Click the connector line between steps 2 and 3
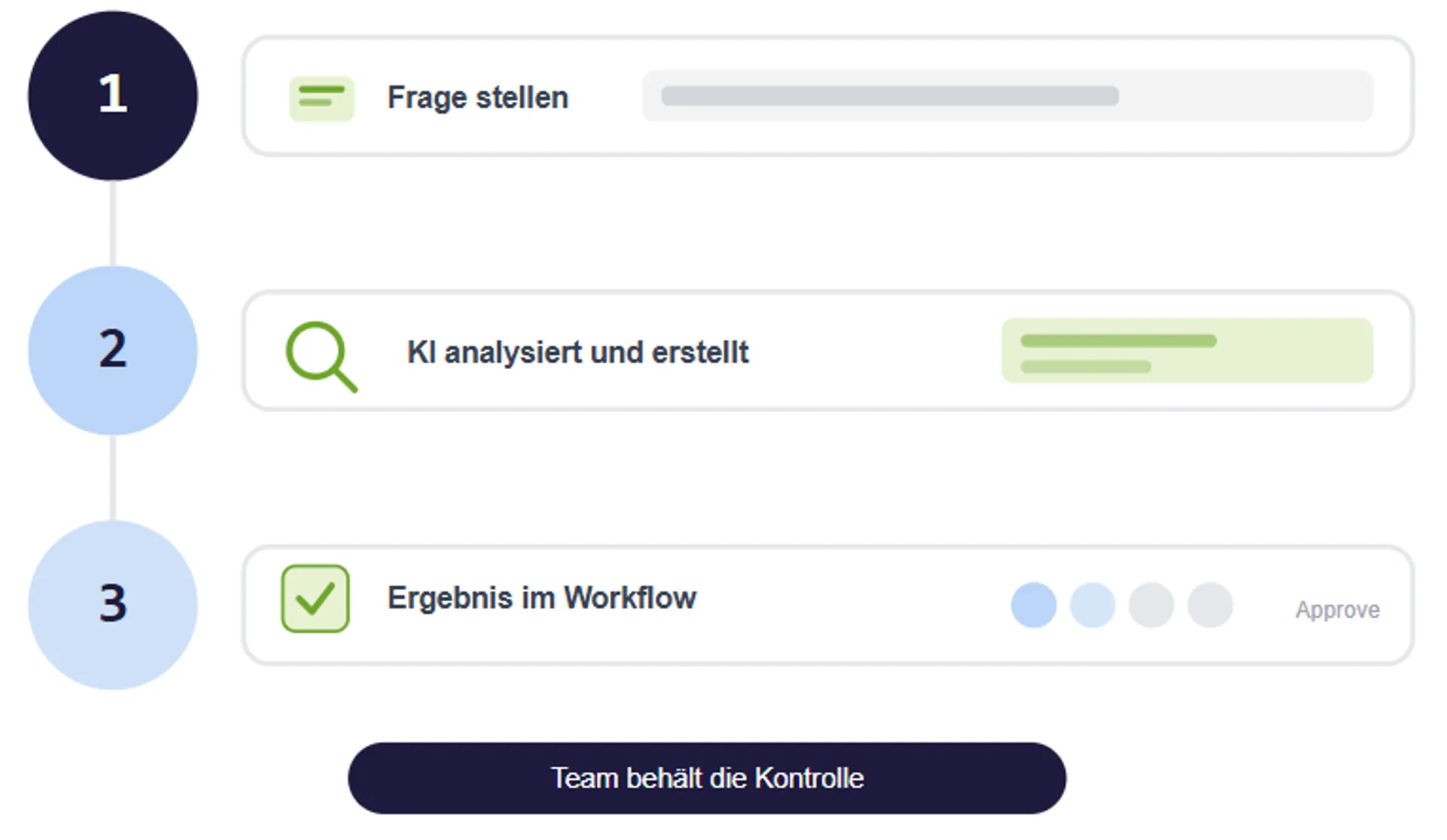 coord(113,478)
